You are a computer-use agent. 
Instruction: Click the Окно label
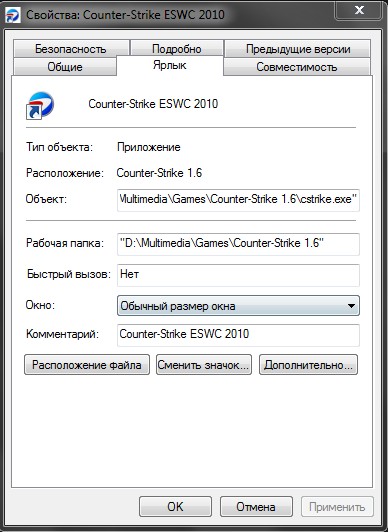click(40, 305)
